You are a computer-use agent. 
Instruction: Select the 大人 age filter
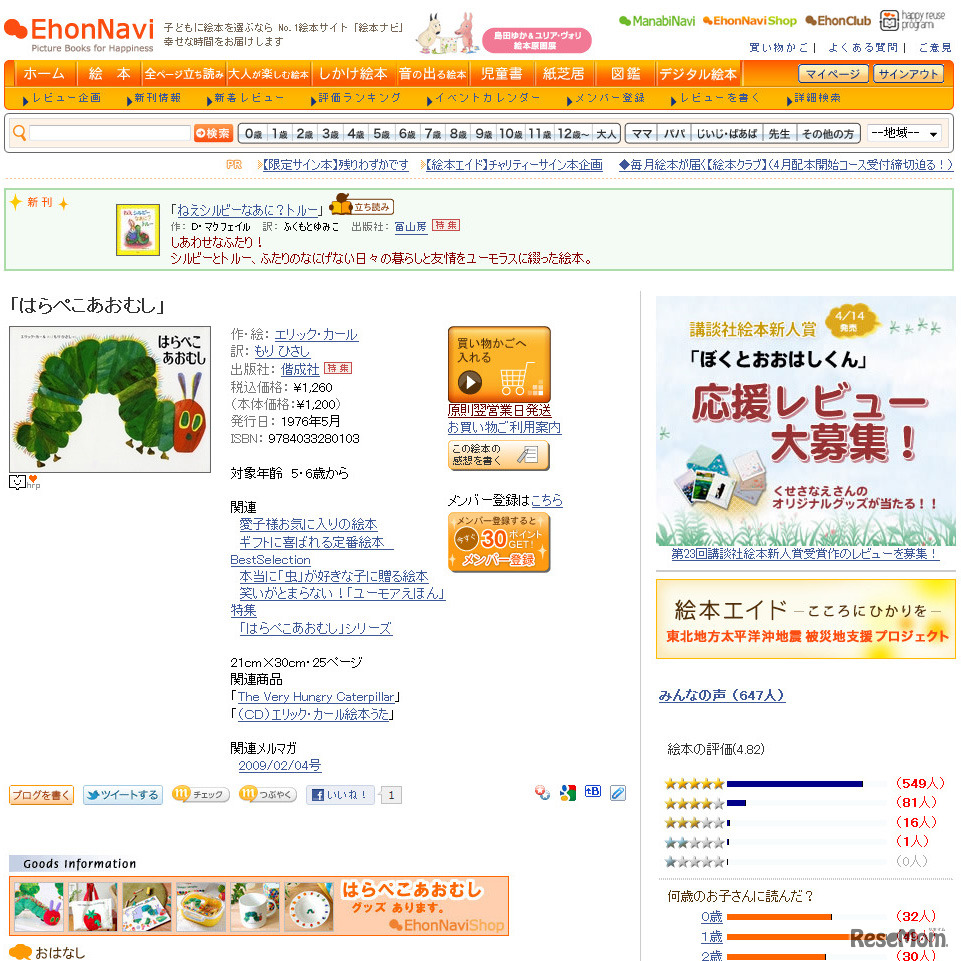606,134
